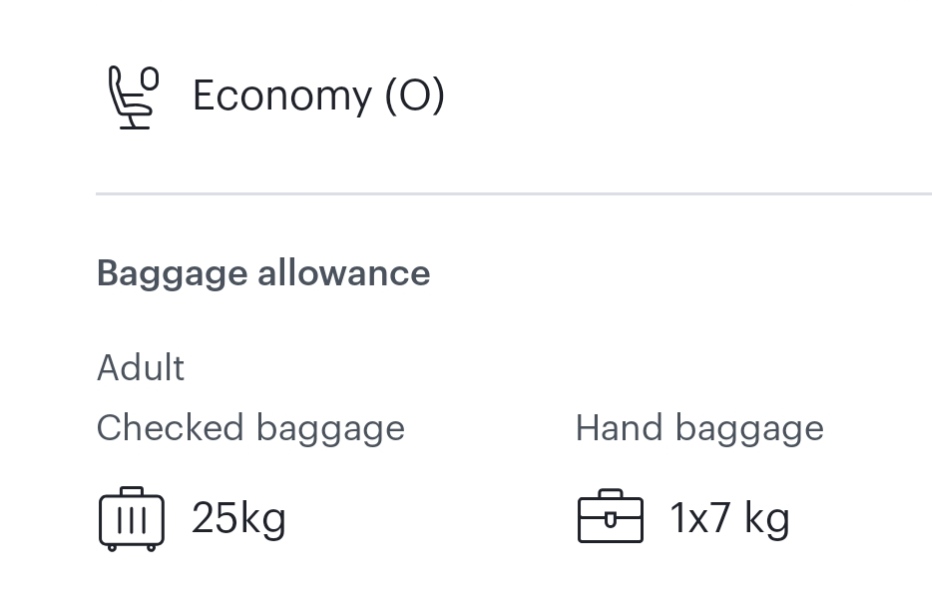Click the small O badge on seat icon
The width and height of the screenshot is (932, 614).
pyautogui.click(x=150, y=78)
